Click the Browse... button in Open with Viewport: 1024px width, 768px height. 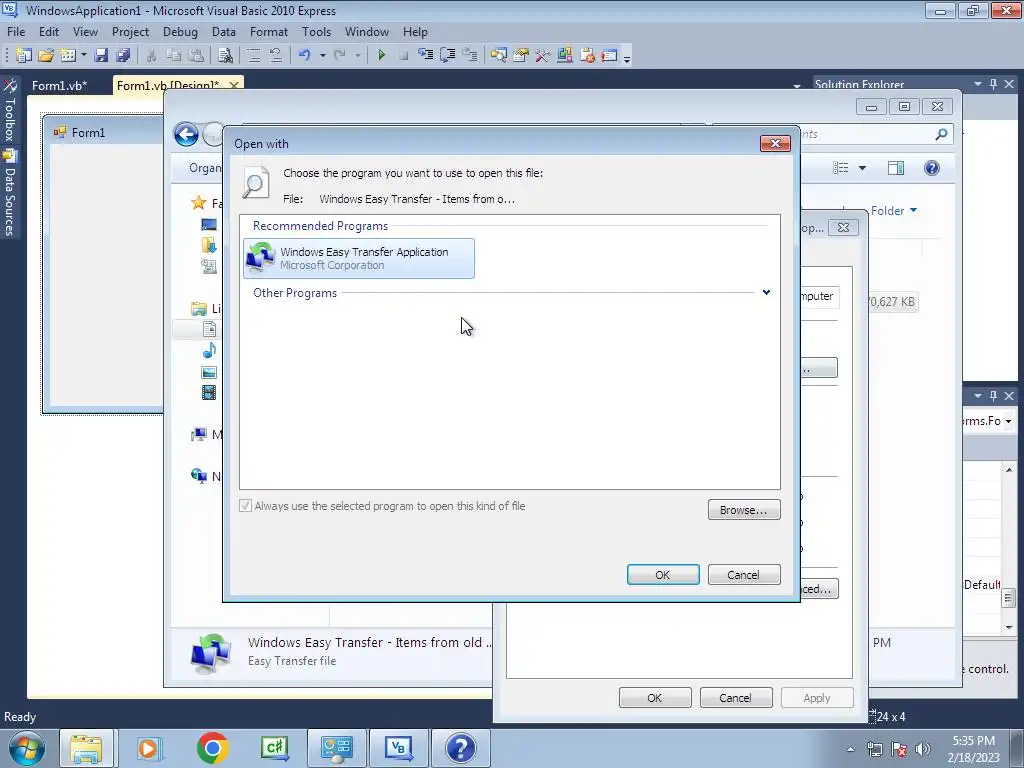tap(744, 509)
